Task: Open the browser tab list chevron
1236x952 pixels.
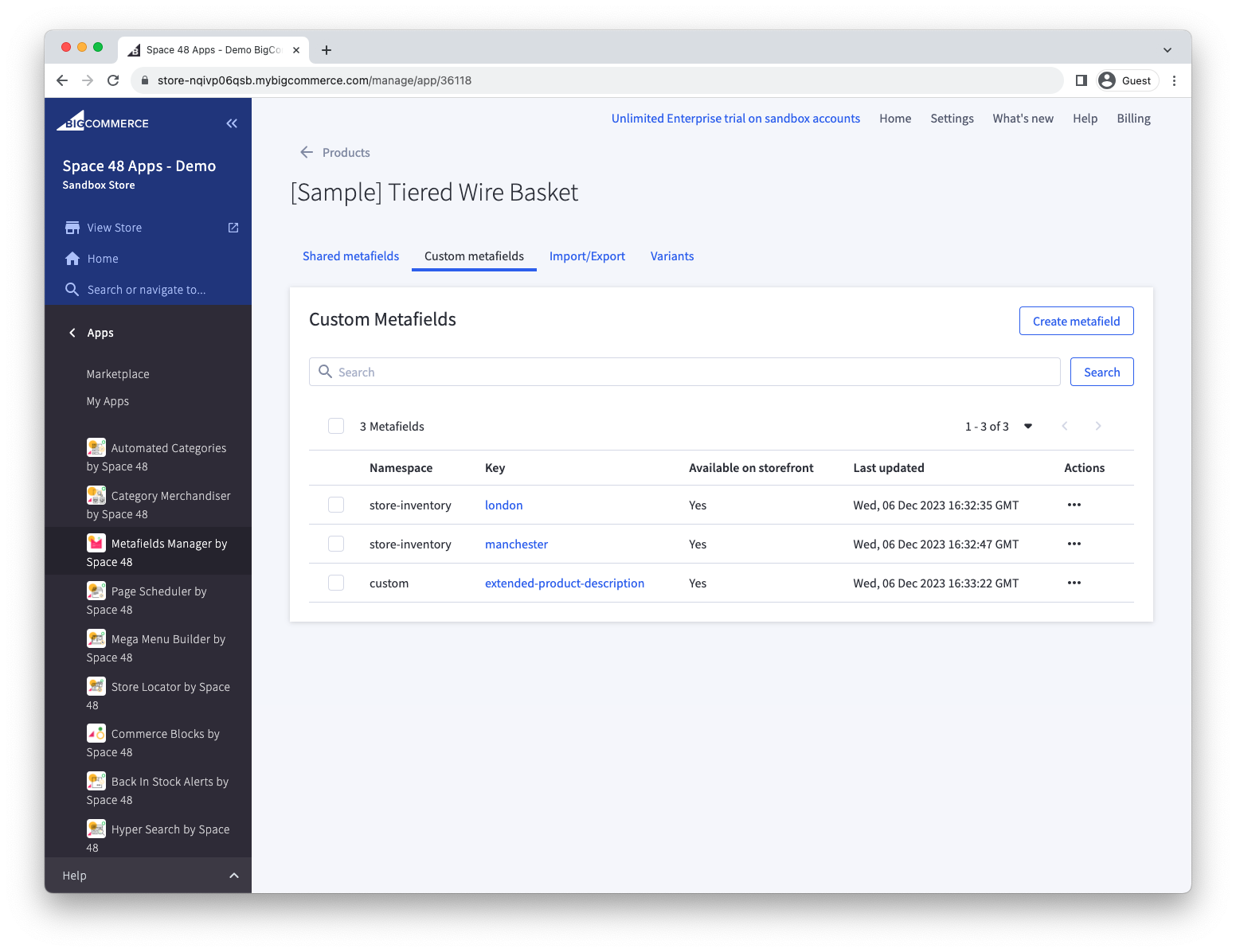Action: (1168, 50)
